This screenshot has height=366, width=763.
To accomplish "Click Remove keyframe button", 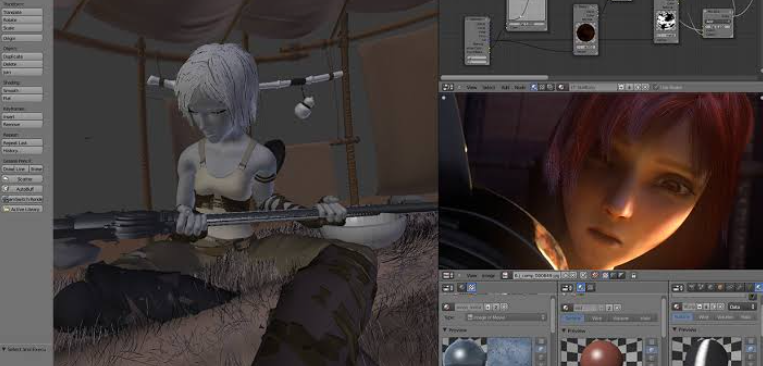I will [22, 124].
